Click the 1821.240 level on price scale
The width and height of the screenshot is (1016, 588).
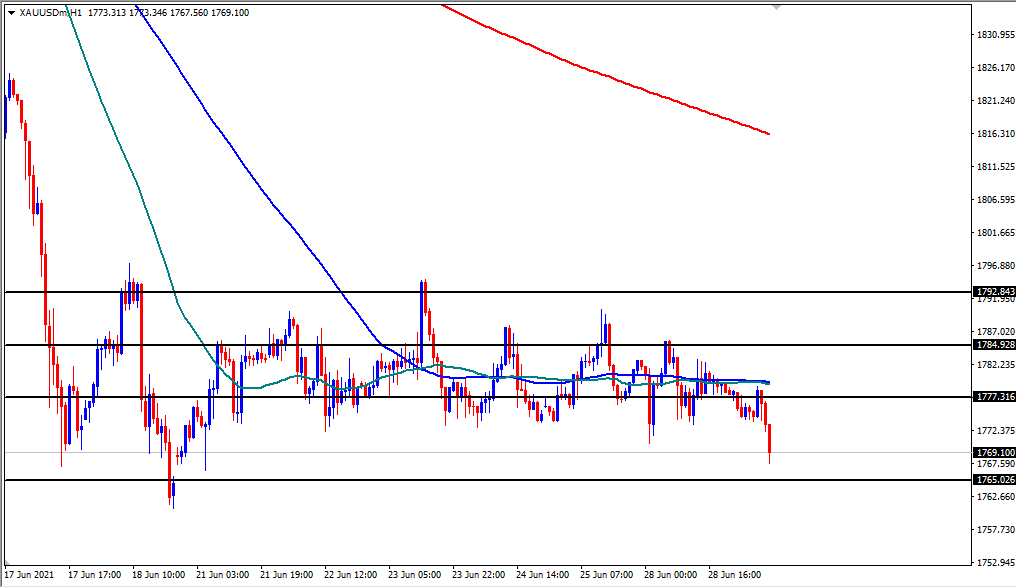tap(996, 100)
